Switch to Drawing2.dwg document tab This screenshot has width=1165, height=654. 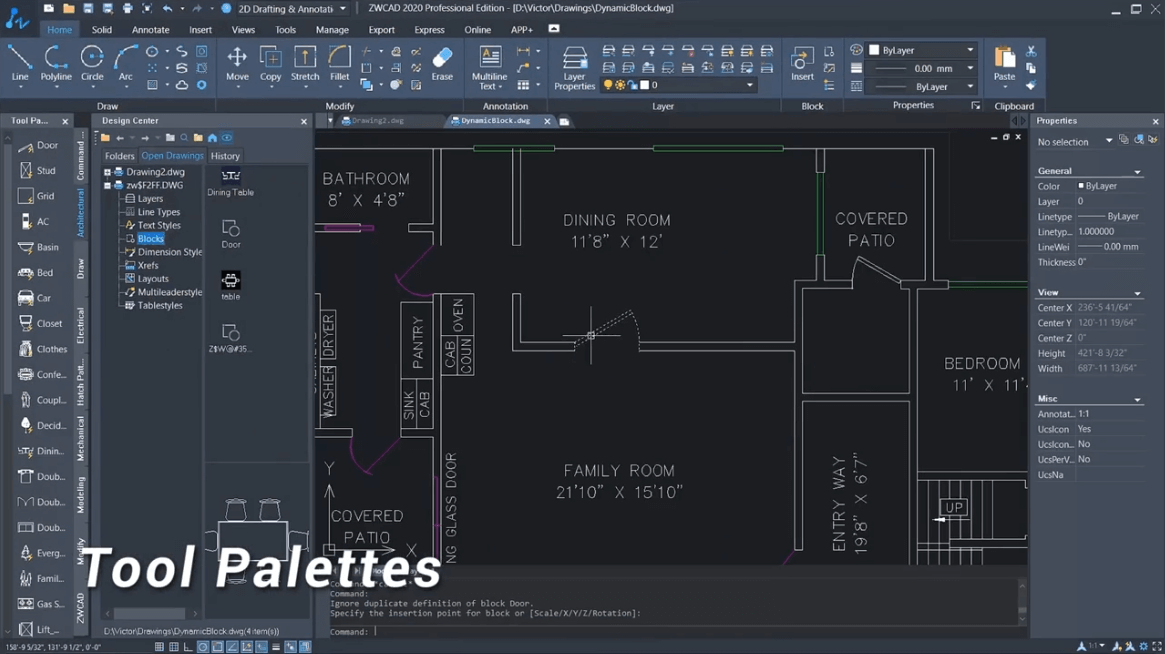pyautogui.click(x=377, y=120)
